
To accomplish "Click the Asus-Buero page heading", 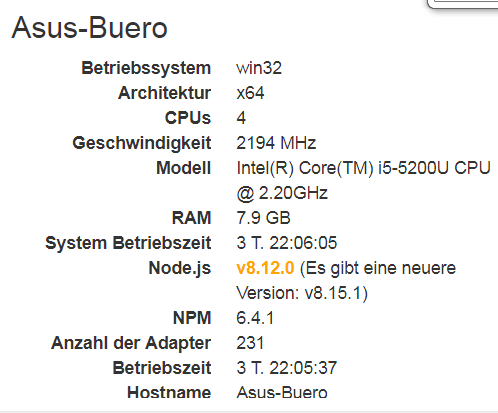I will pos(89,28).
